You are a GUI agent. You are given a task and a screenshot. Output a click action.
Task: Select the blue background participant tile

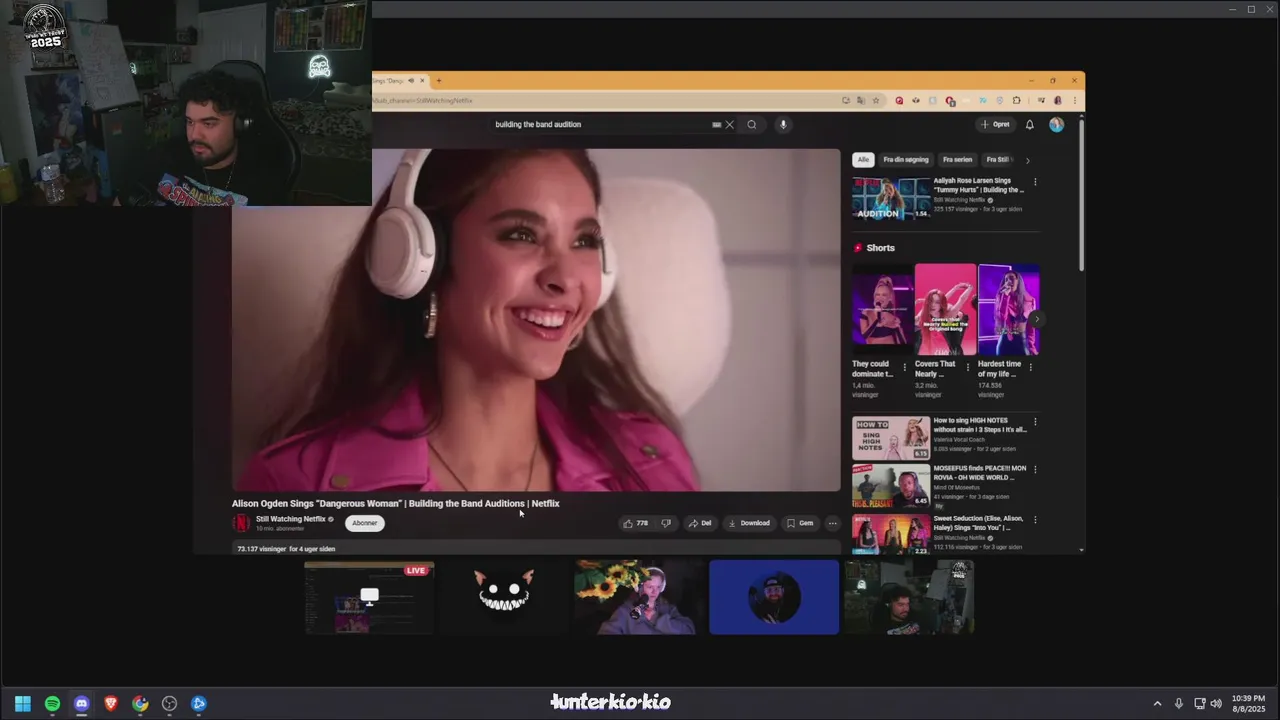tap(774, 597)
